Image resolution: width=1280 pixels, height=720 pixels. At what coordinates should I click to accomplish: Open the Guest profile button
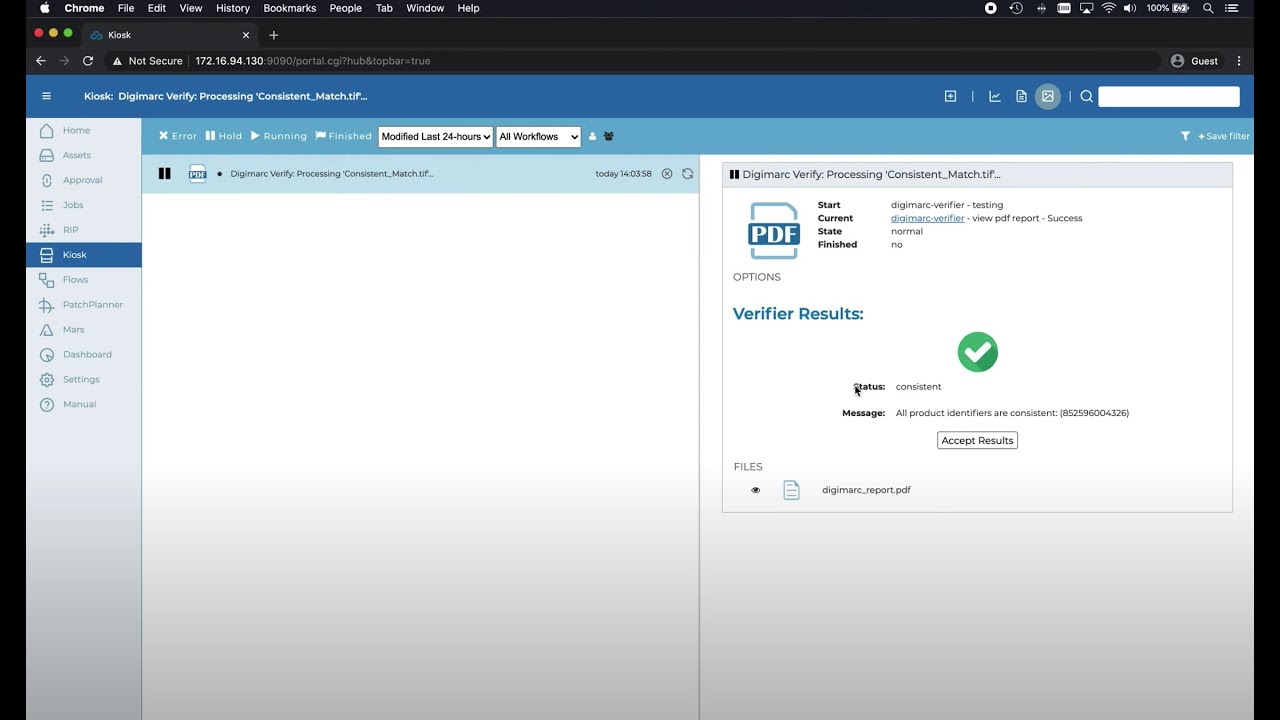coord(1195,61)
